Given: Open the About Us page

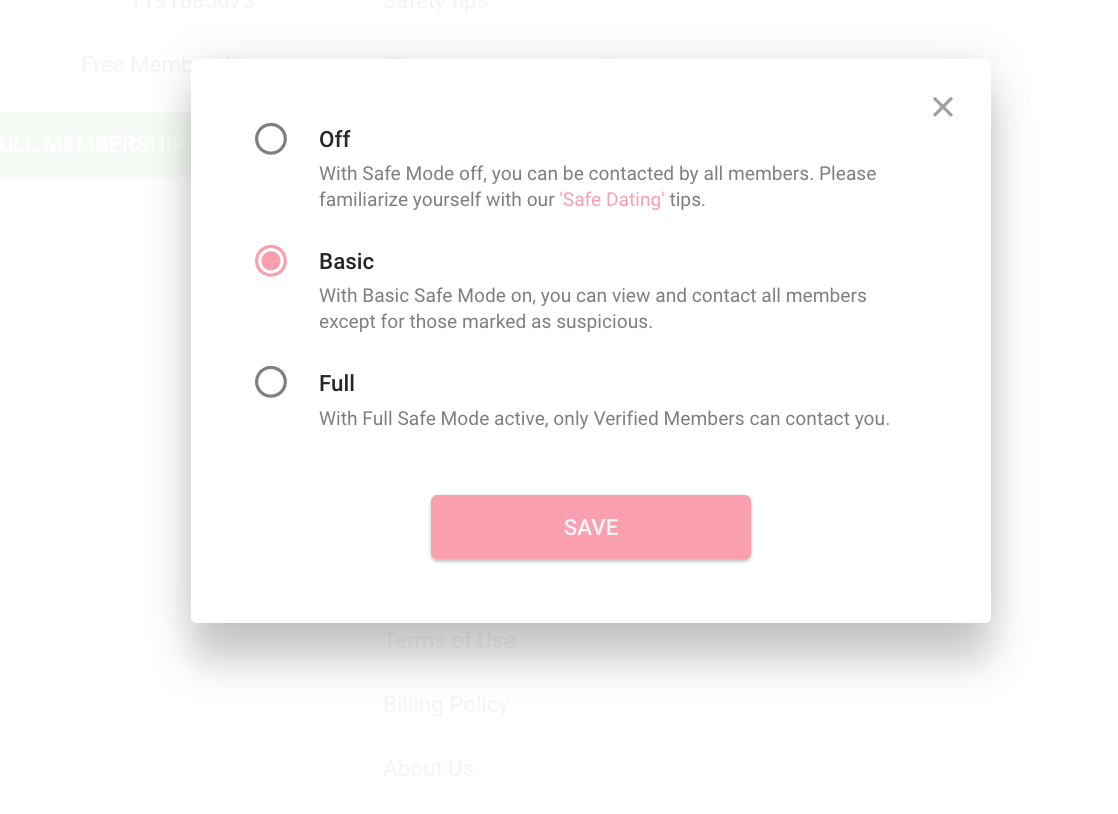Looking at the screenshot, I should (x=428, y=768).
